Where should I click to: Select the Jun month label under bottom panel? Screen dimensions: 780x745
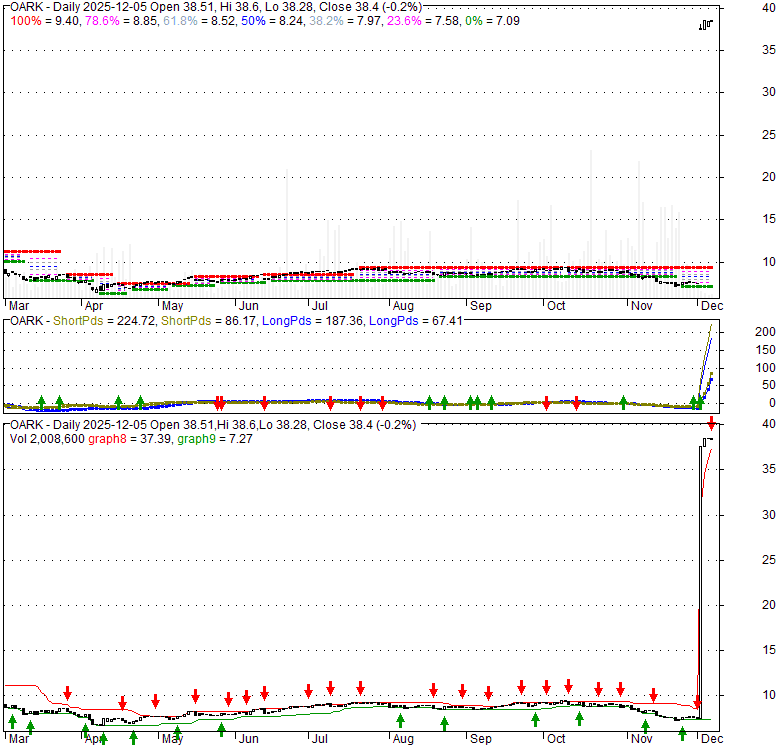point(248,739)
